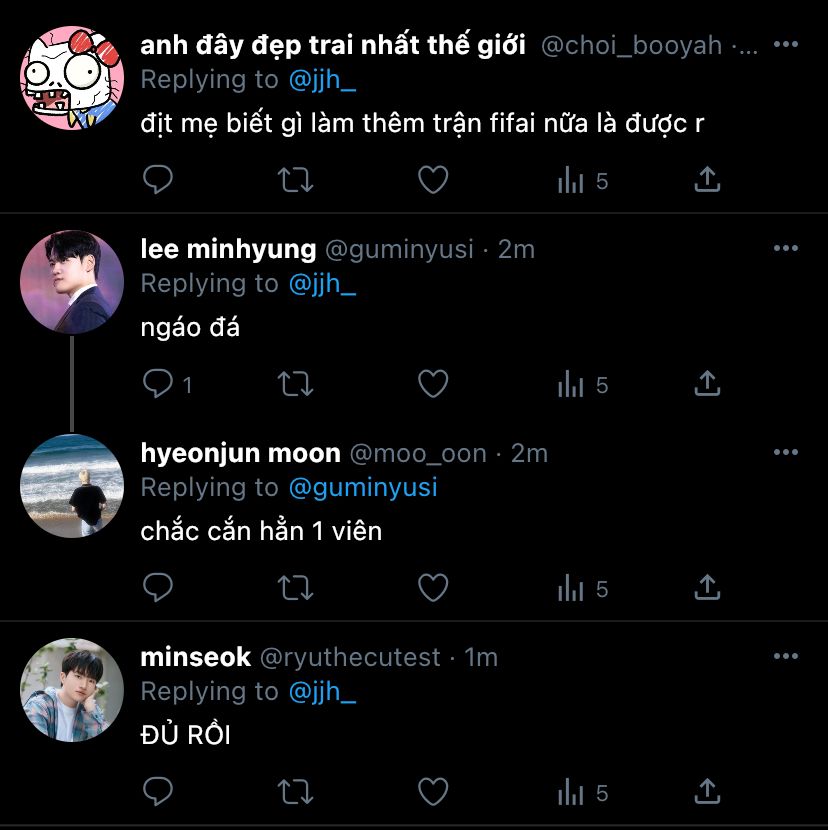Screen dimensions: 828x830
Task: Open reply thread on lee minhyung's tweet
Action: click(167, 384)
